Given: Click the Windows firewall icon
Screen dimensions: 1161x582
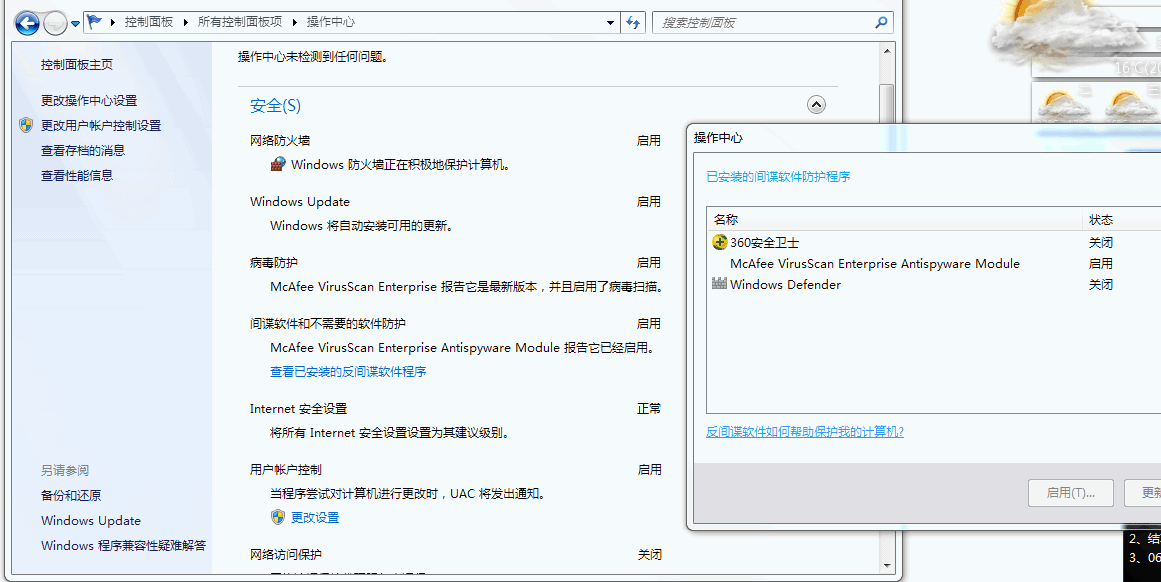Looking at the screenshot, I should (278, 164).
